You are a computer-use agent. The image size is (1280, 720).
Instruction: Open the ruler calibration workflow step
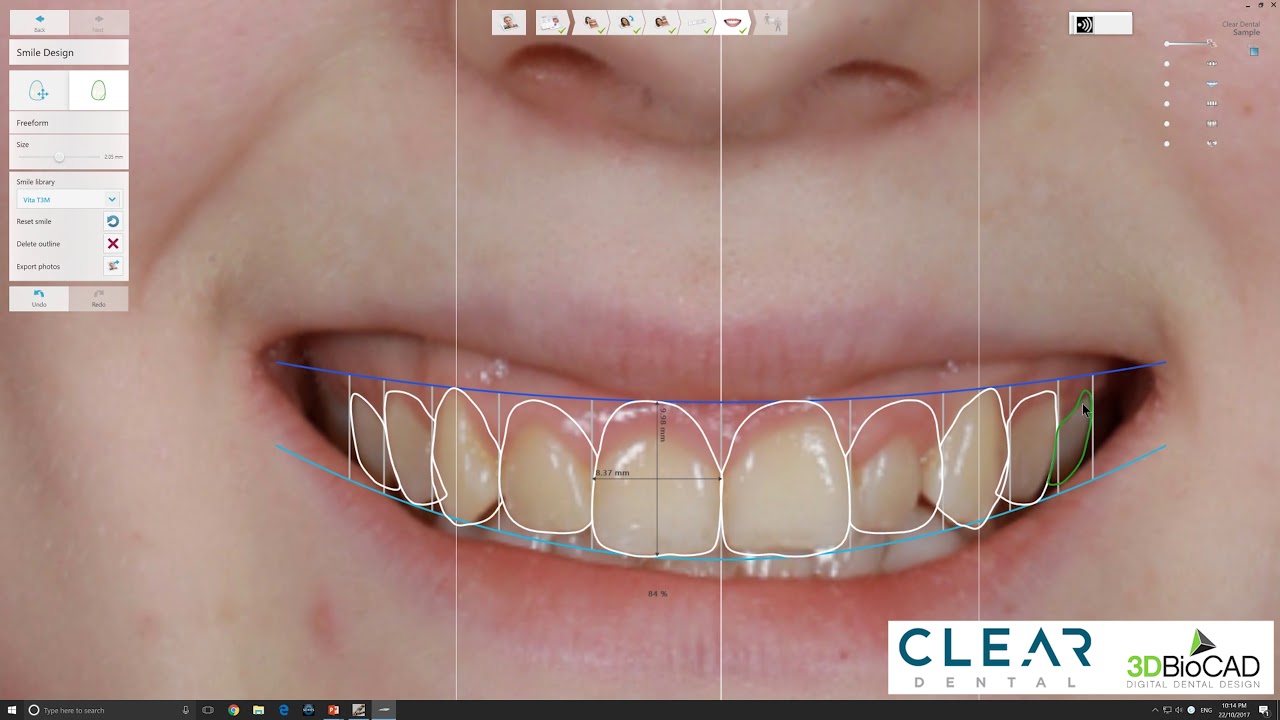pyautogui.click(x=697, y=22)
